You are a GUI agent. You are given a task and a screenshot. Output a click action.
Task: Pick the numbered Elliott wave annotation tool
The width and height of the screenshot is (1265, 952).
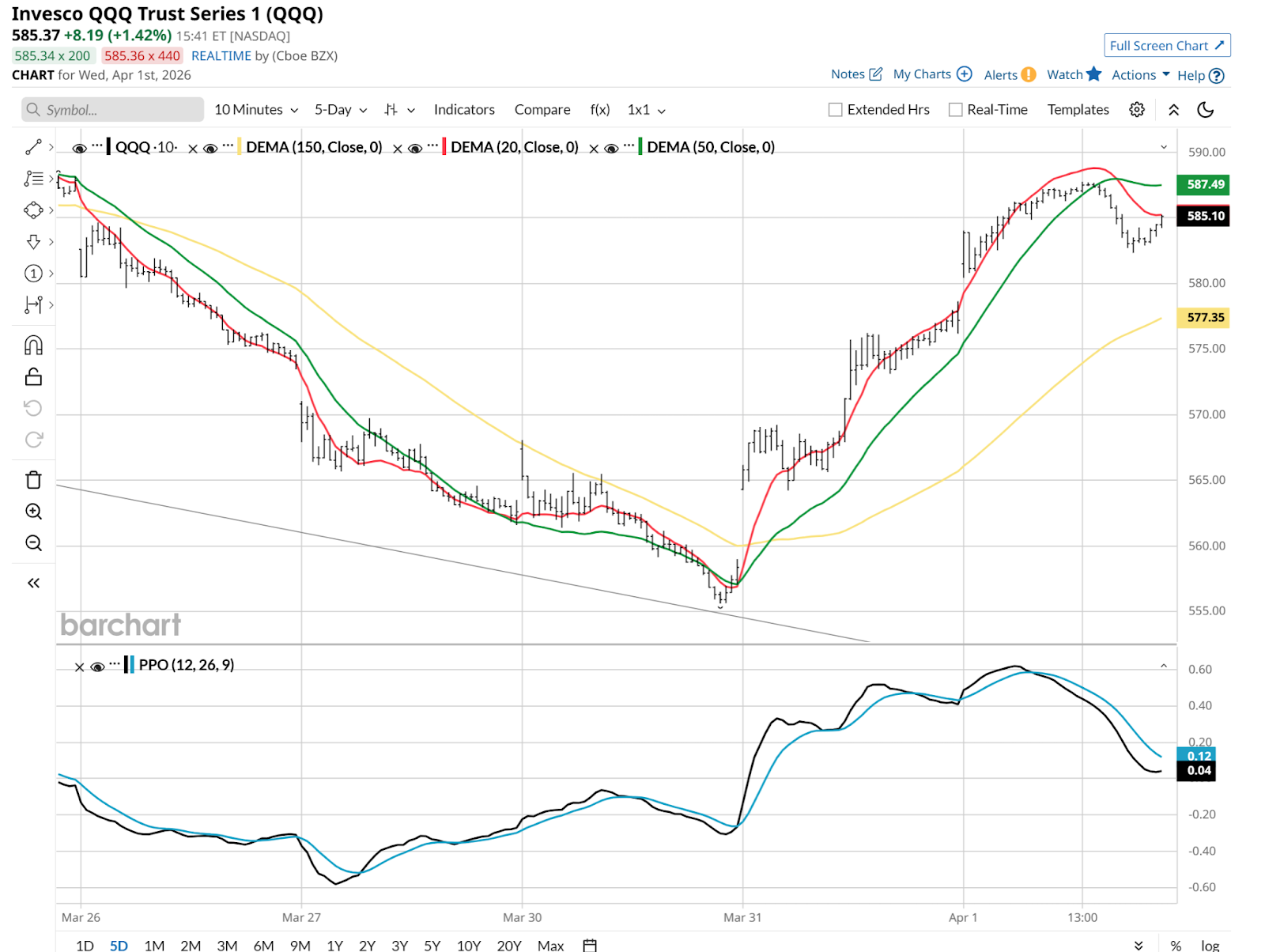point(33,274)
